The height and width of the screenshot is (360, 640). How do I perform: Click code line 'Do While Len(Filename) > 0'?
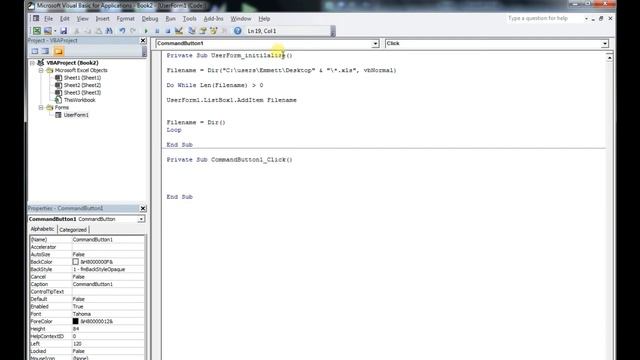tap(215, 85)
